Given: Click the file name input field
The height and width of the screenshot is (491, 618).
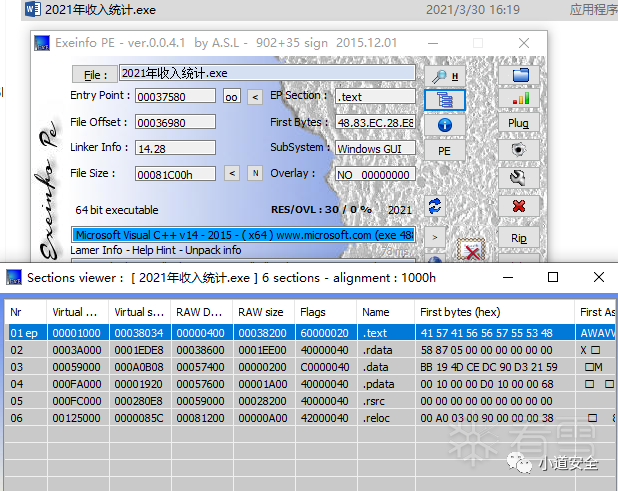Looking at the screenshot, I should 267,73.
